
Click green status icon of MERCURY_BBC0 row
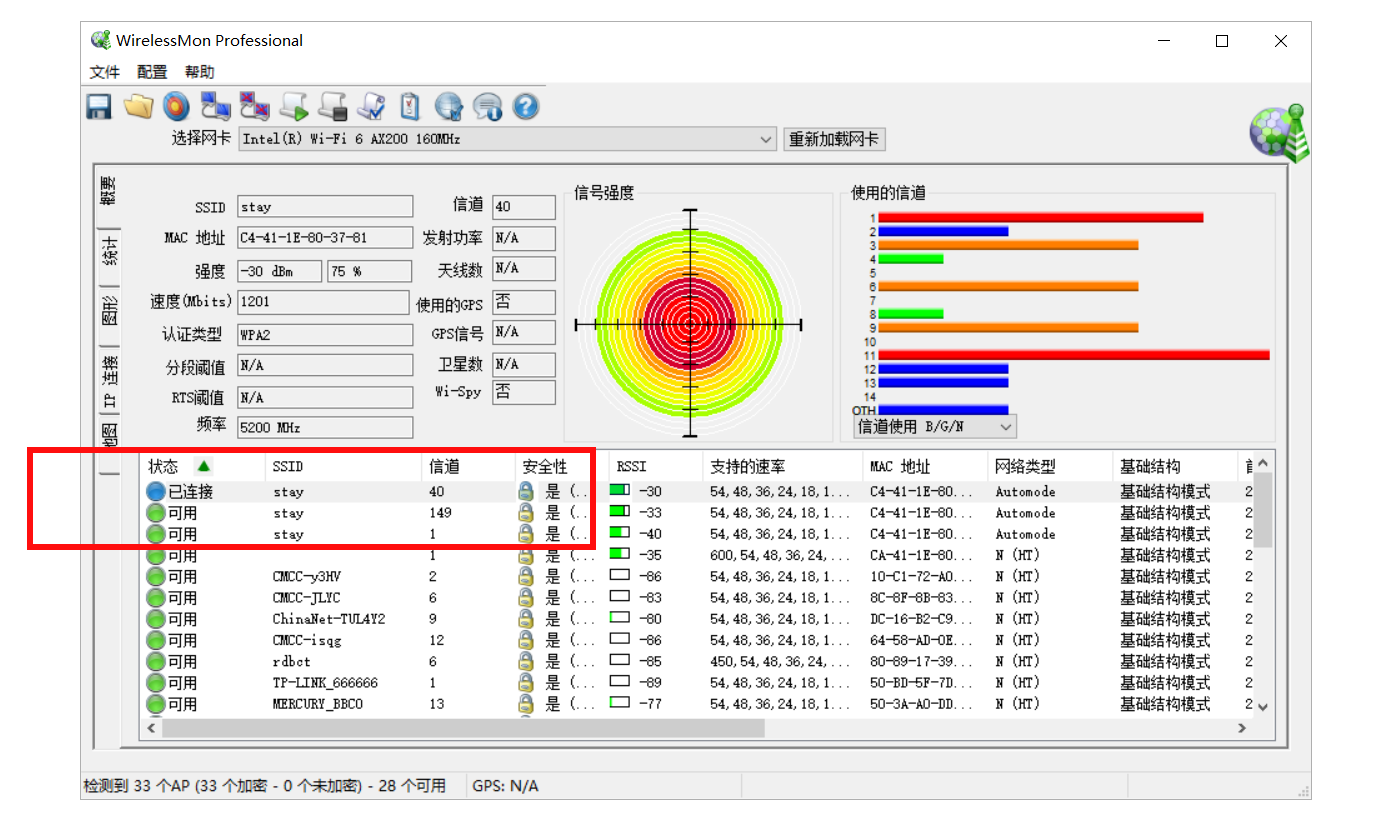(155, 704)
